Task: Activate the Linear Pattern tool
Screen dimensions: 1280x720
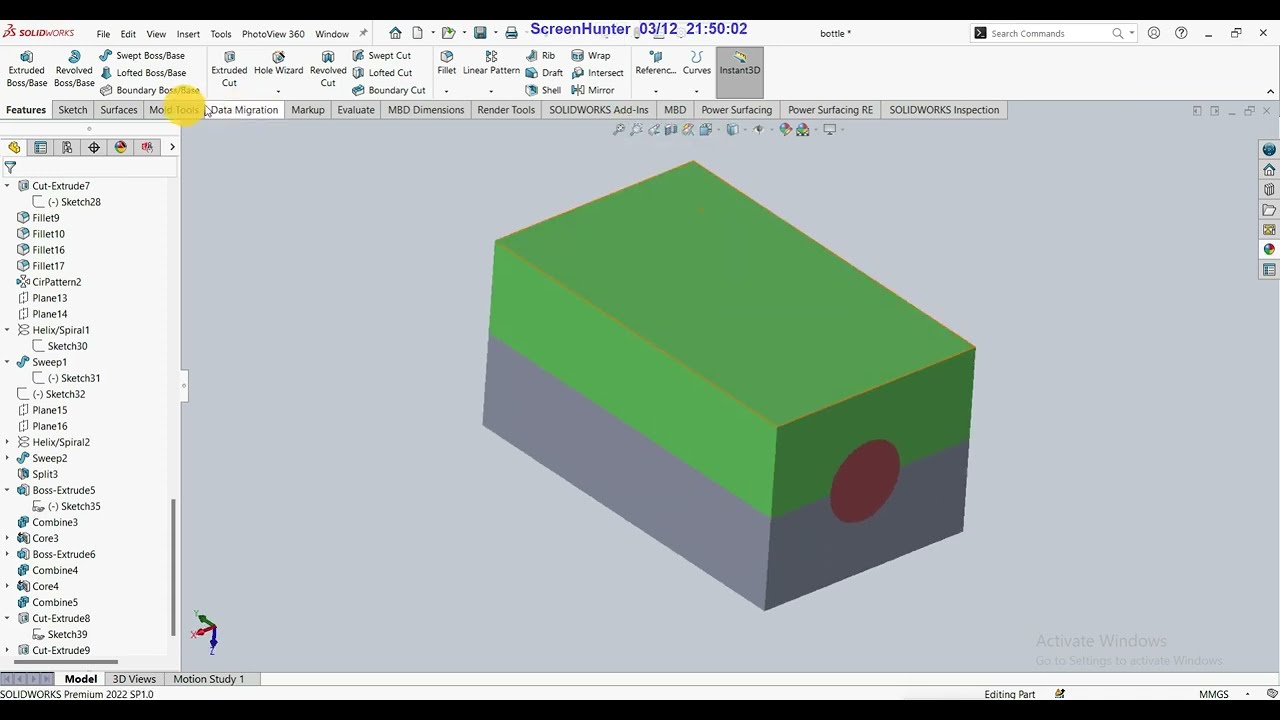Action: (491, 64)
